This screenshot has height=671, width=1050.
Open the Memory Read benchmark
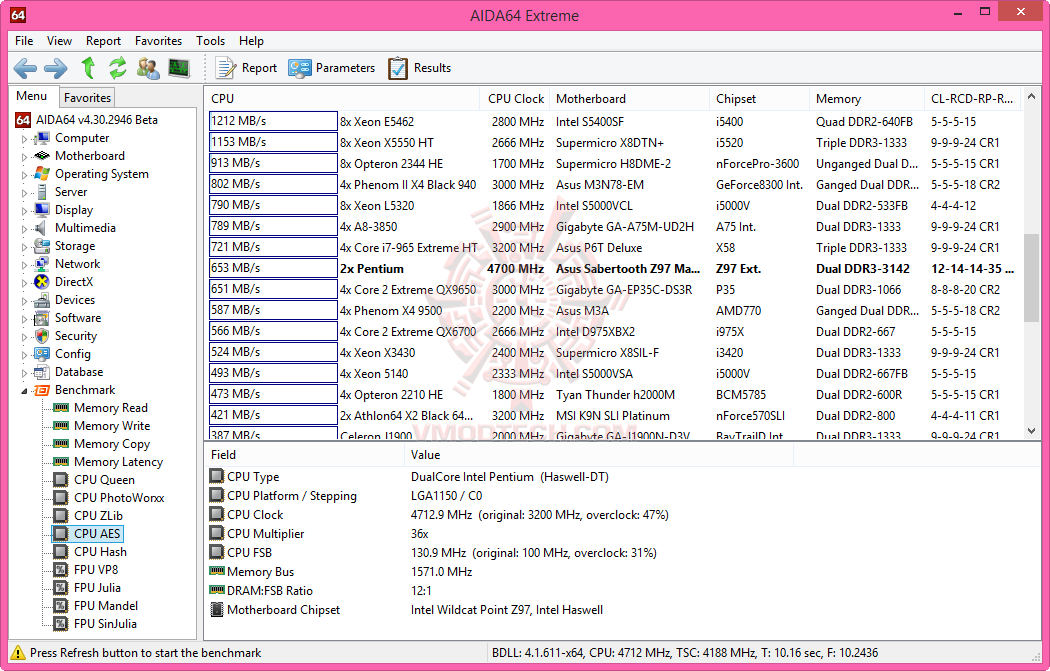pyautogui.click(x=110, y=408)
